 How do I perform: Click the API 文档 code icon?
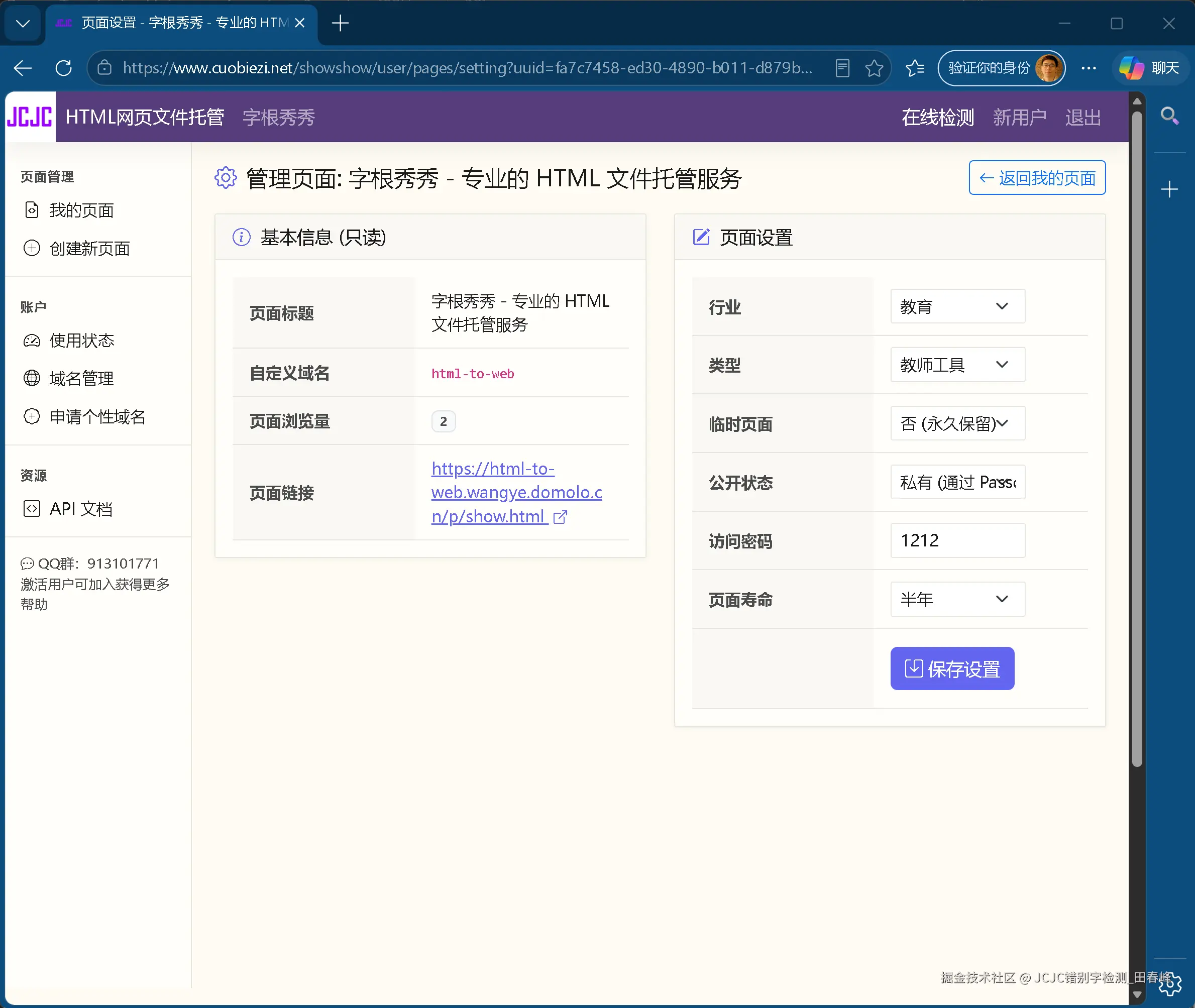tap(32, 509)
